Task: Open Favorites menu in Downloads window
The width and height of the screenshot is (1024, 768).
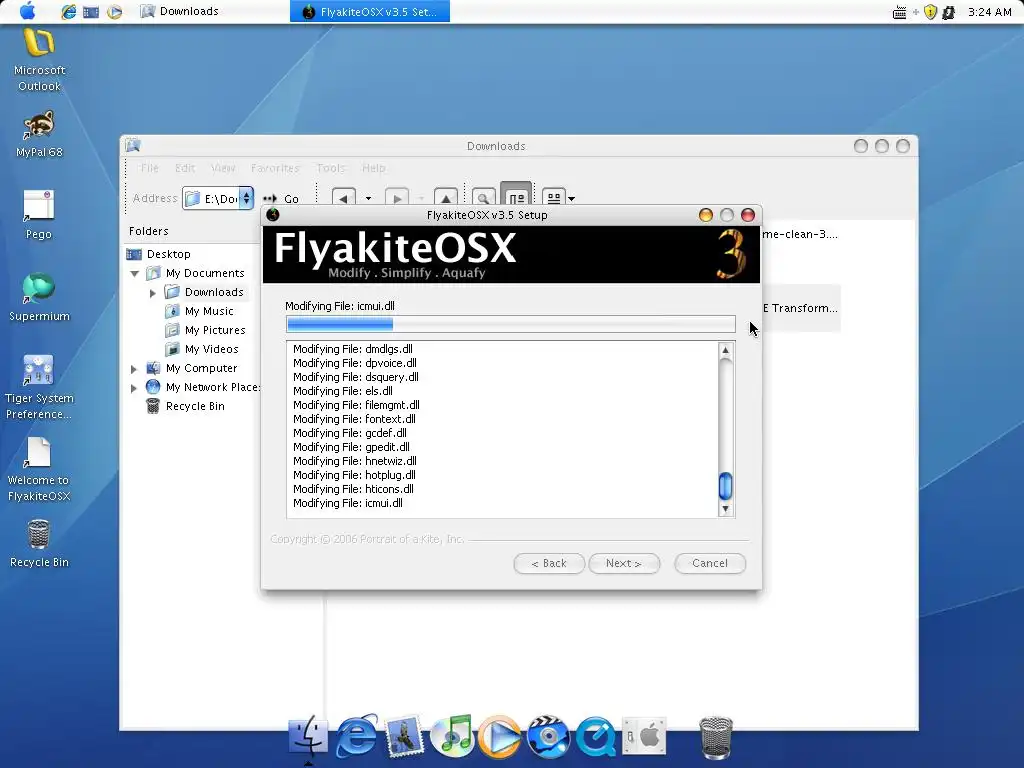Action: click(x=275, y=168)
